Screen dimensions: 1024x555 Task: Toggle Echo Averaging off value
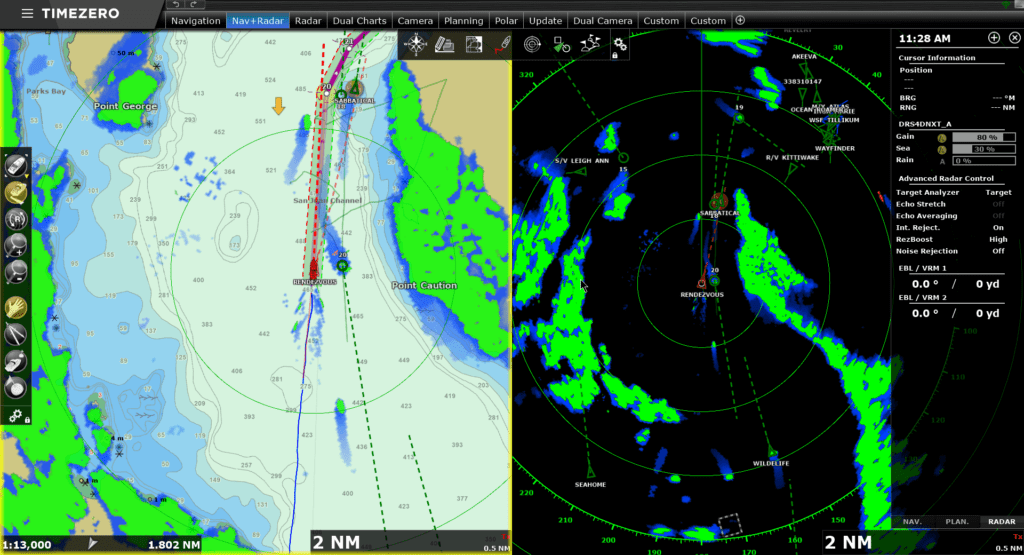point(998,216)
